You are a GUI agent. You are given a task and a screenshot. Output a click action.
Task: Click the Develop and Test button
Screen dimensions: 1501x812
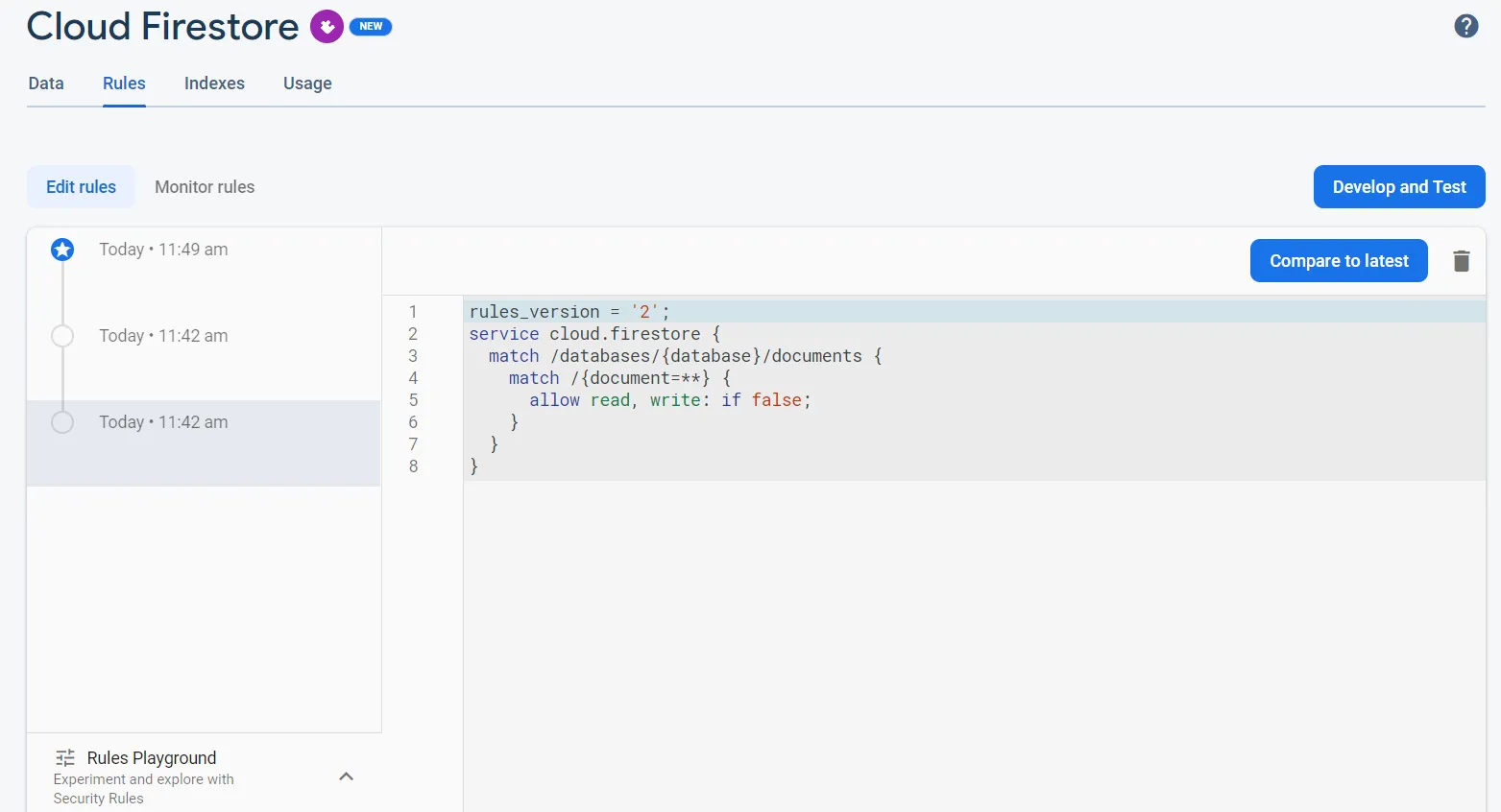(1399, 187)
